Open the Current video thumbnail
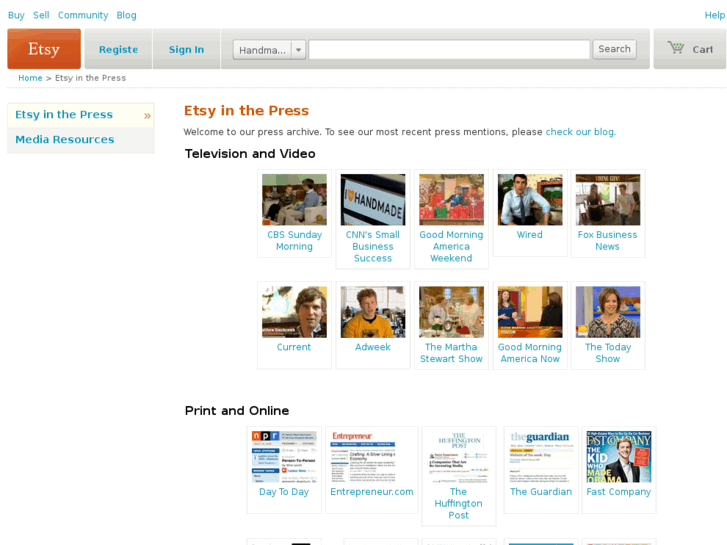 coord(294,312)
